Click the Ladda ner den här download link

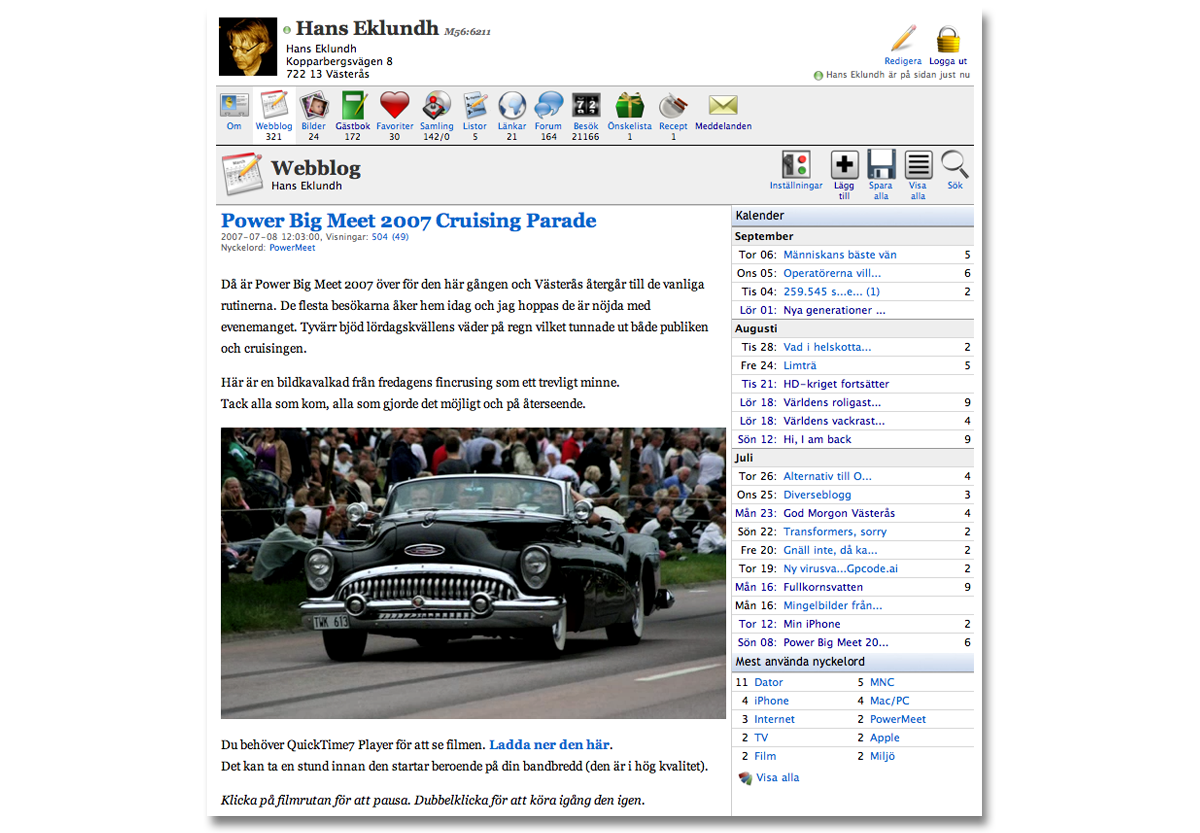click(x=549, y=745)
